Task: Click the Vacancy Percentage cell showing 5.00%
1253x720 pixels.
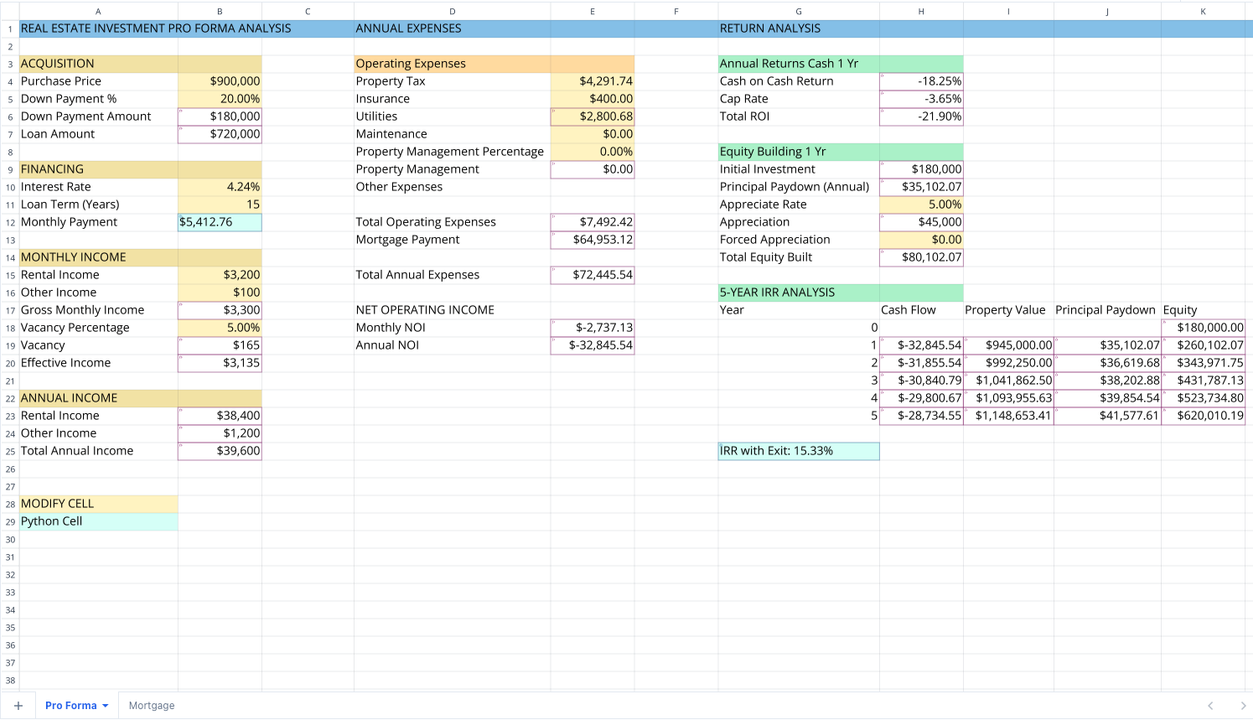Action: (219, 327)
